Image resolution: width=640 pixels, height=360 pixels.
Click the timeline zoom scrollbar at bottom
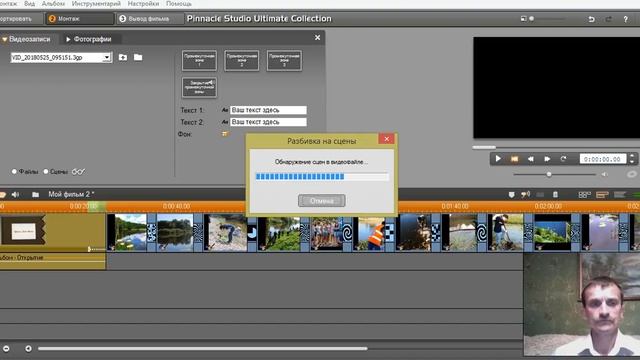coord(203,349)
